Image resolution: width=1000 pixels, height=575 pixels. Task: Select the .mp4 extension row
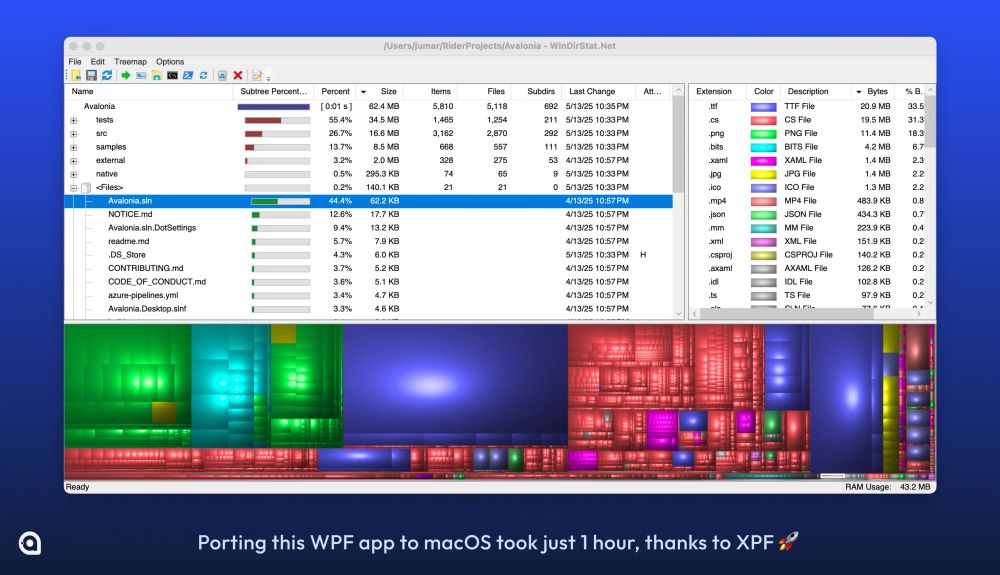[807, 201]
